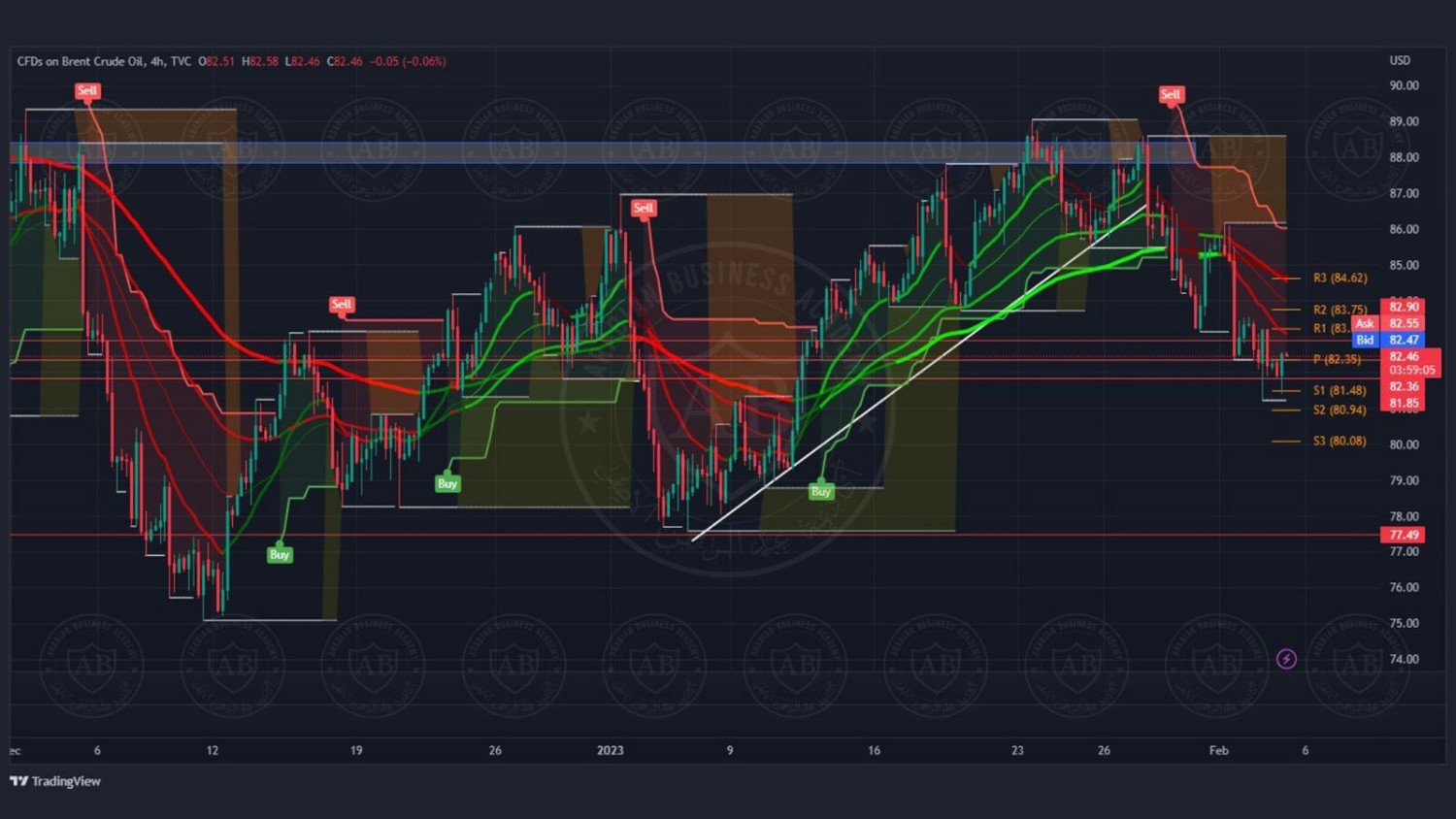Select the Buy signal marker before December 26

(x=447, y=483)
